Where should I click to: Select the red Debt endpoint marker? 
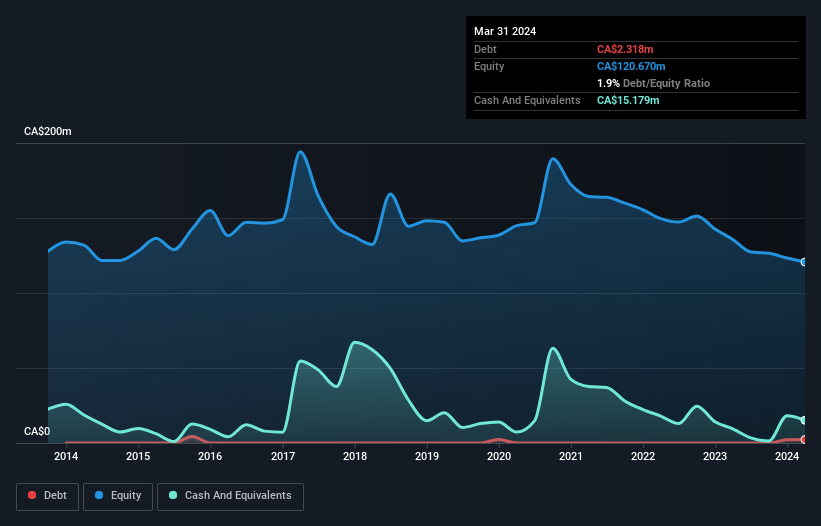pyautogui.click(x=804, y=440)
